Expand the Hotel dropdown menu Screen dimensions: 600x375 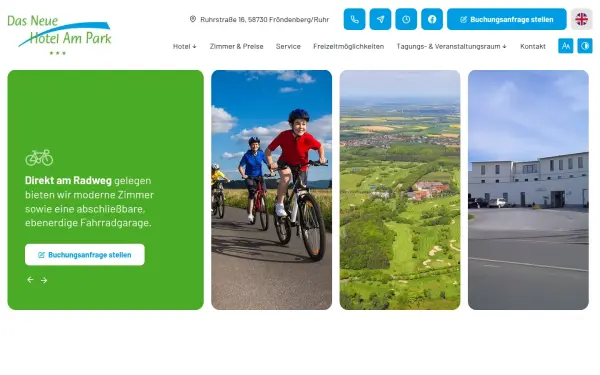[x=184, y=46]
